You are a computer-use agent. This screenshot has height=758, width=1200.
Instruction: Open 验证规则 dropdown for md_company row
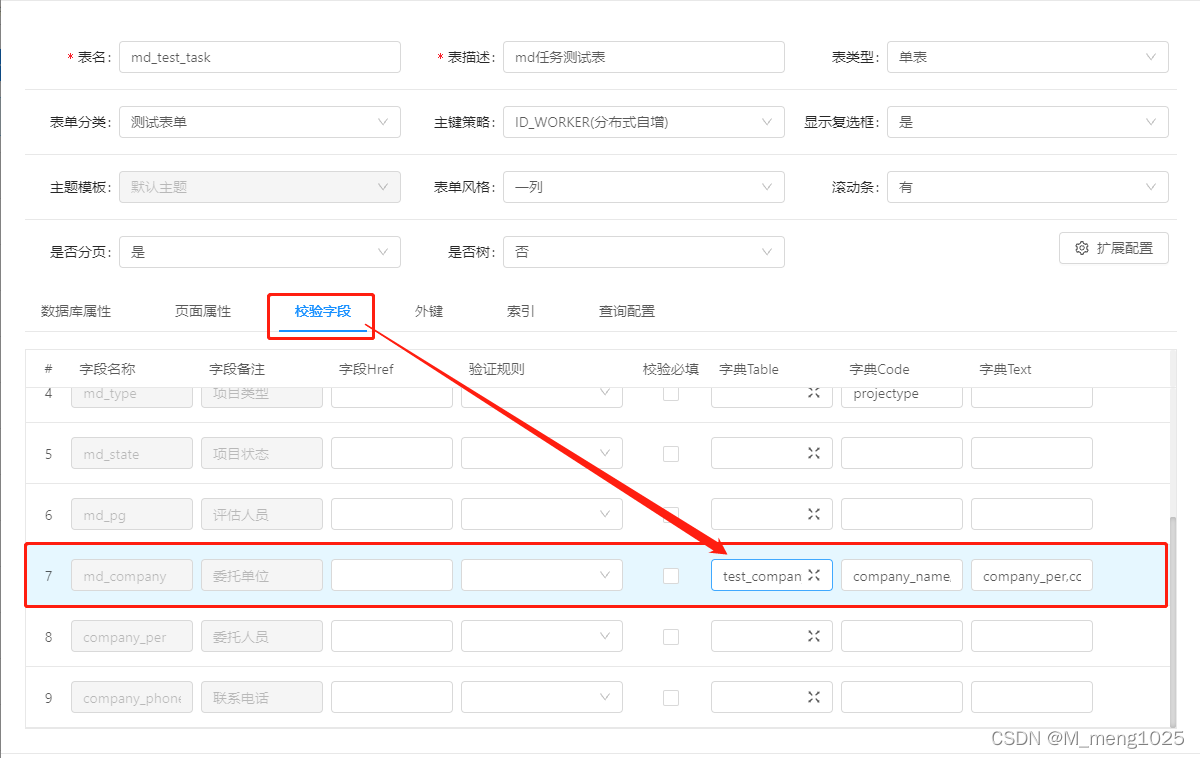pos(542,575)
